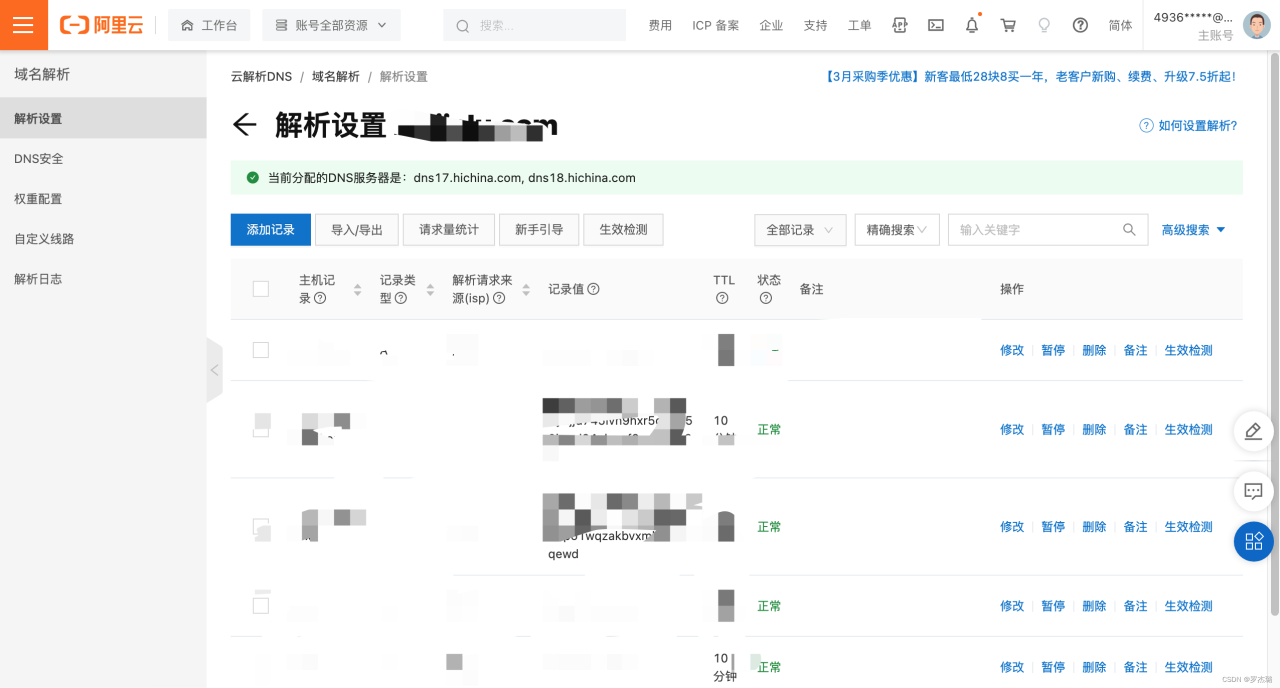This screenshot has height=688, width=1280.
Task: Open the hamburger menu icon top-left
Action: (x=23, y=24)
